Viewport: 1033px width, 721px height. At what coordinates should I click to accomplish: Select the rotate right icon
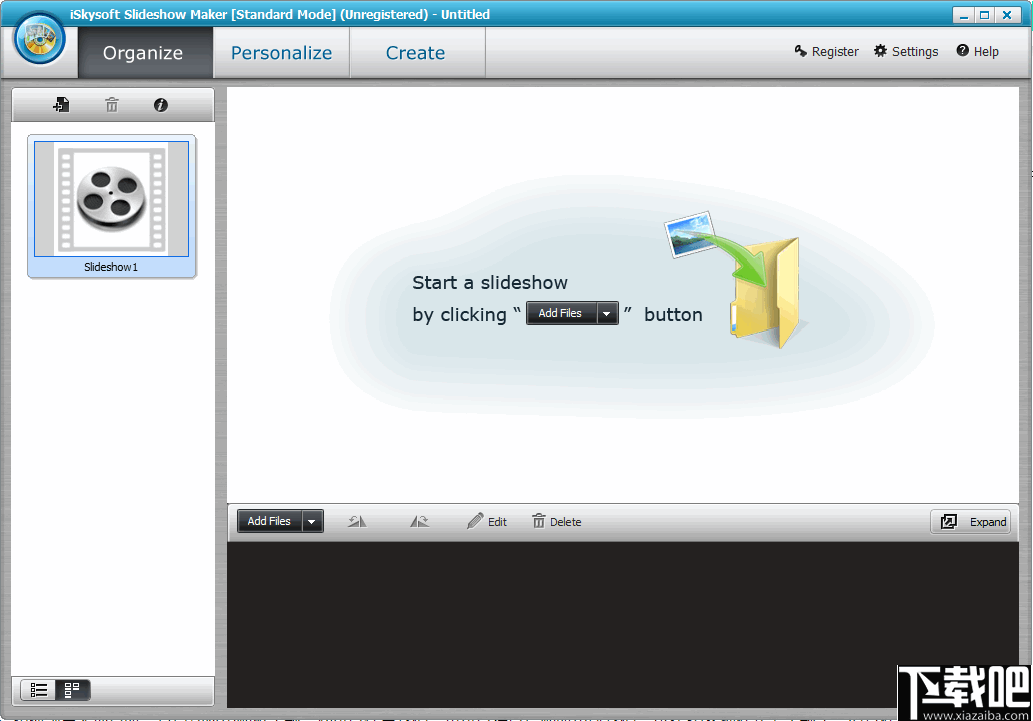(x=420, y=520)
